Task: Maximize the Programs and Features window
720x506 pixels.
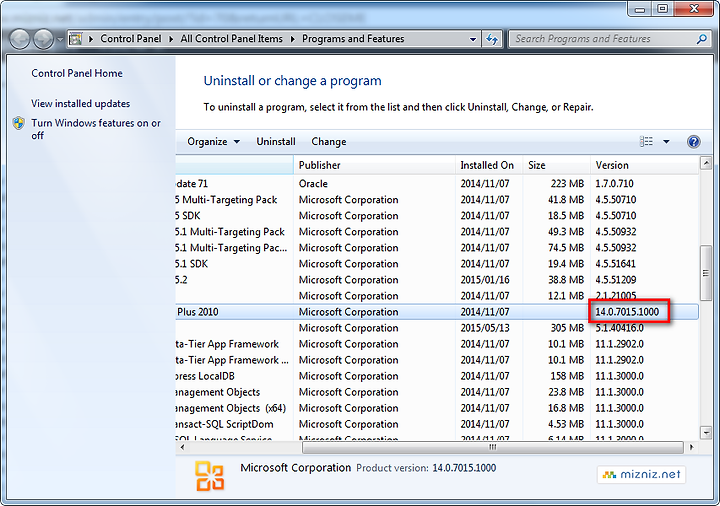Action: coord(662,9)
